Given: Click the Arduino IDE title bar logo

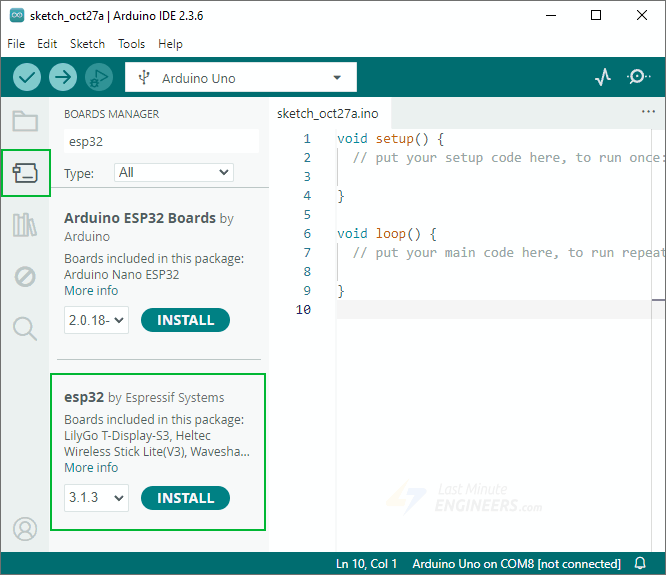Looking at the screenshot, I should click(x=17, y=15).
